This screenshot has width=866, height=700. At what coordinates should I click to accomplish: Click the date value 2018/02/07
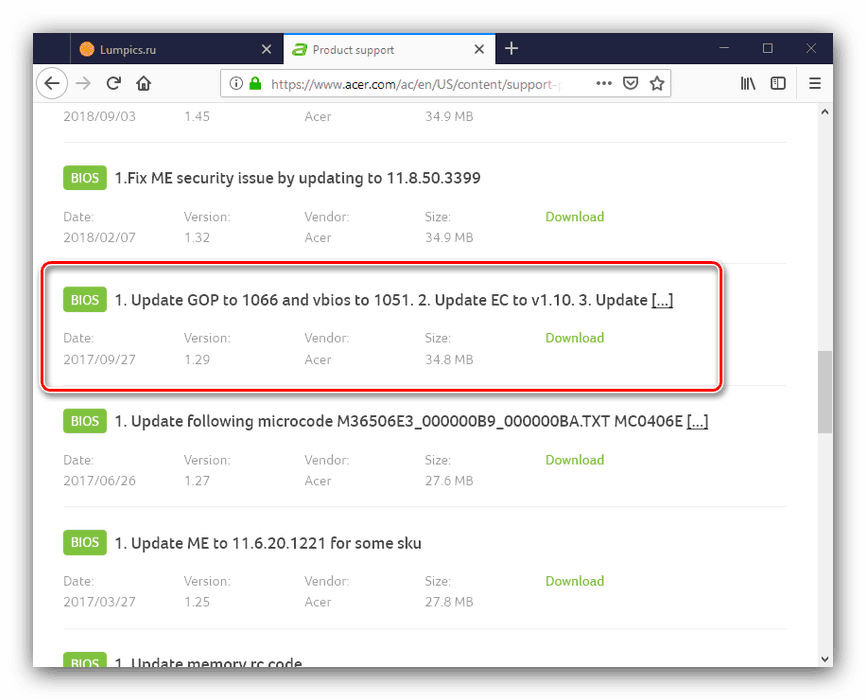tap(99, 238)
